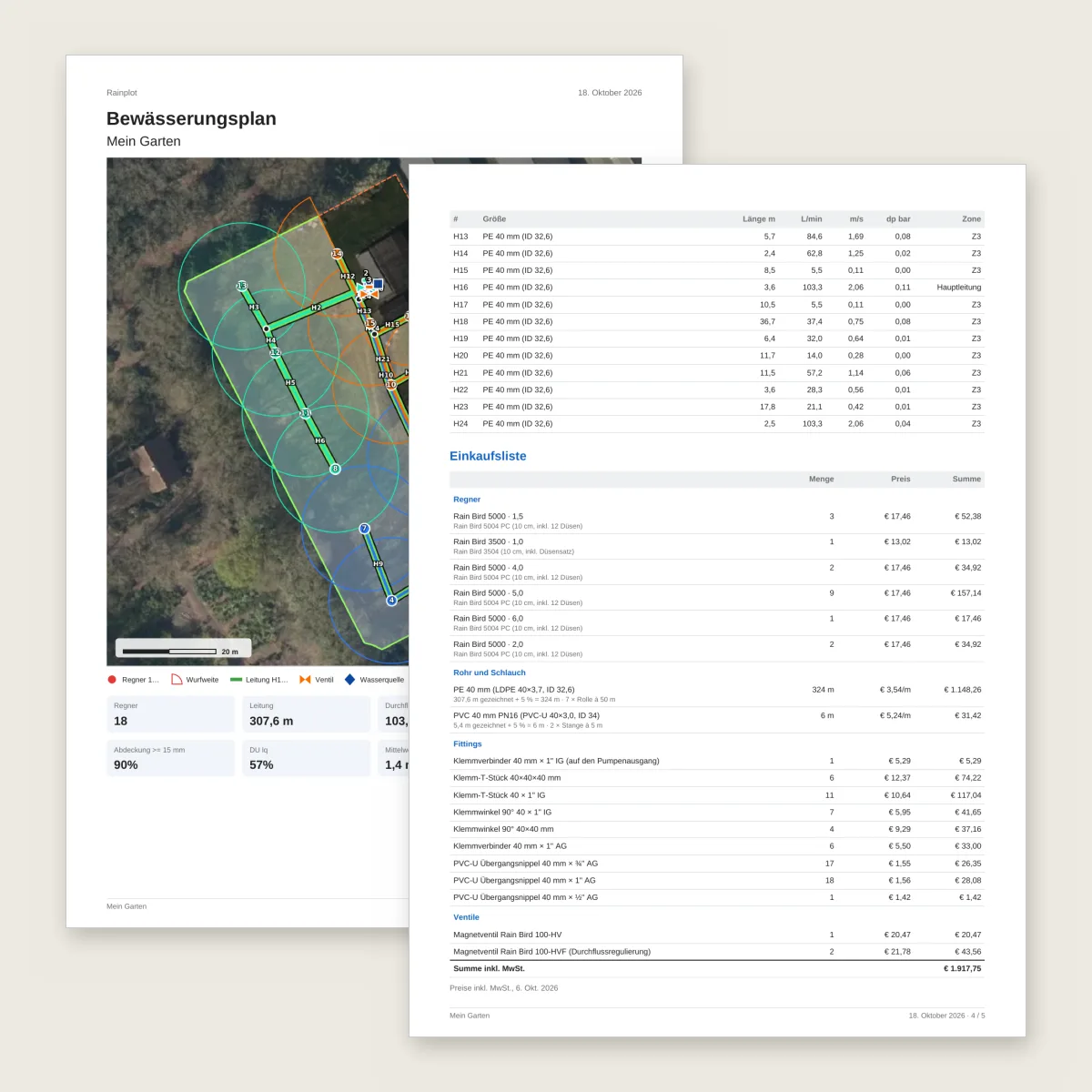The width and height of the screenshot is (1092, 1092).
Task: Click pipe label H21 on the map
Action: [383, 359]
